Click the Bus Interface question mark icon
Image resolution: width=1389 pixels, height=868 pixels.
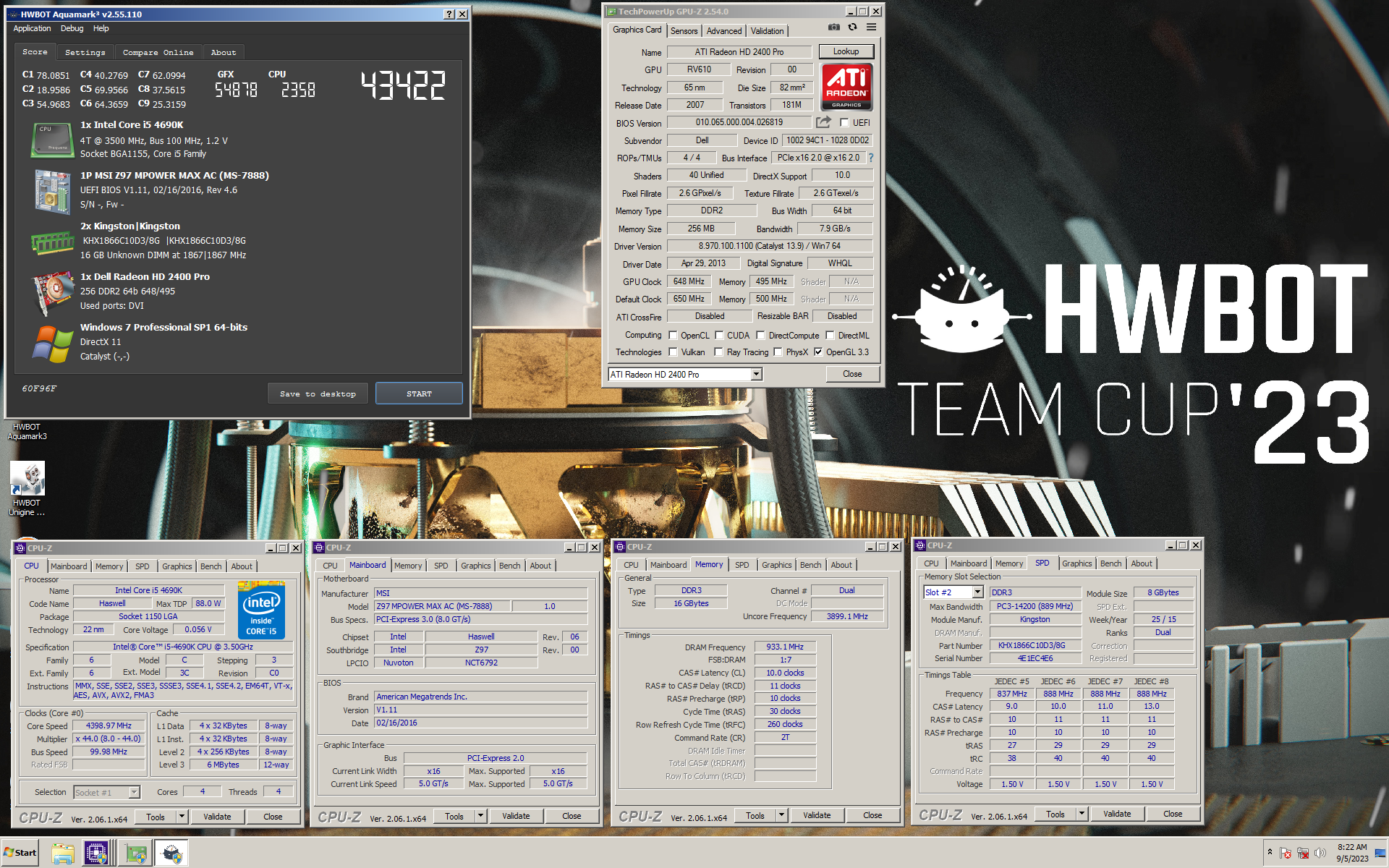(870, 158)
